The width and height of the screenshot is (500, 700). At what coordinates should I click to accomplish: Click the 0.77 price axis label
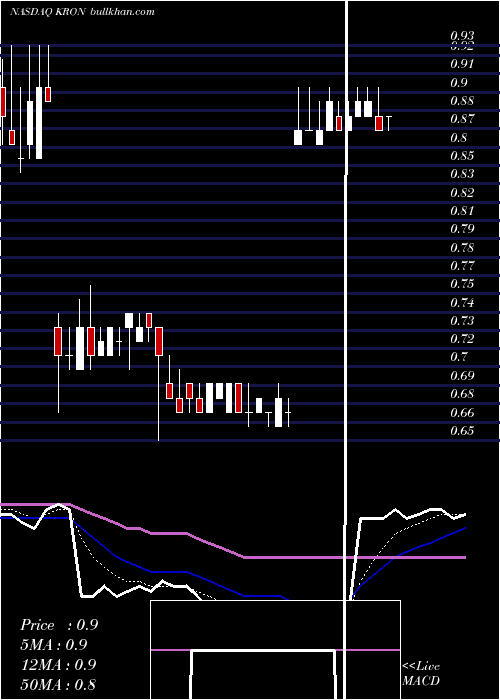pyautogui.click(x=462, y=266)
